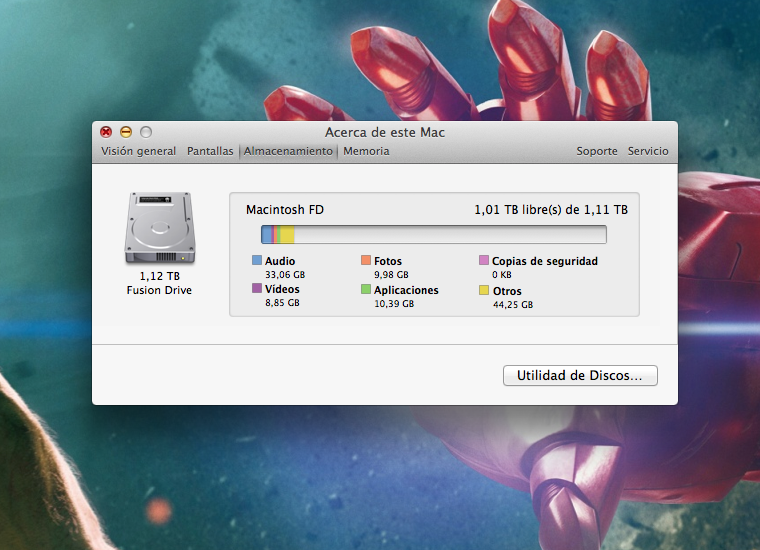Click the Otros label
Screen dimensions: 760x550
507,291
